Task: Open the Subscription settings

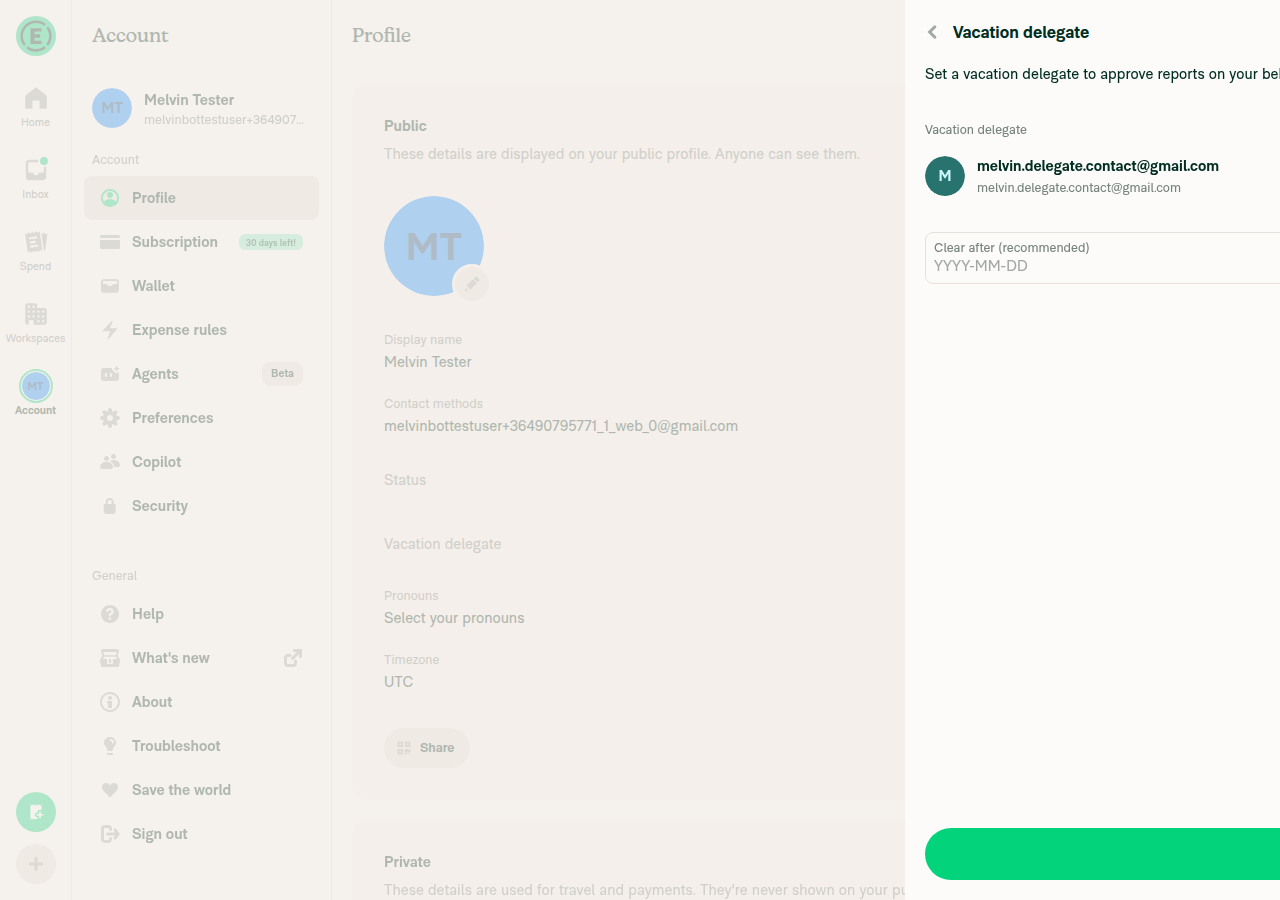Action: click(201, 242)
